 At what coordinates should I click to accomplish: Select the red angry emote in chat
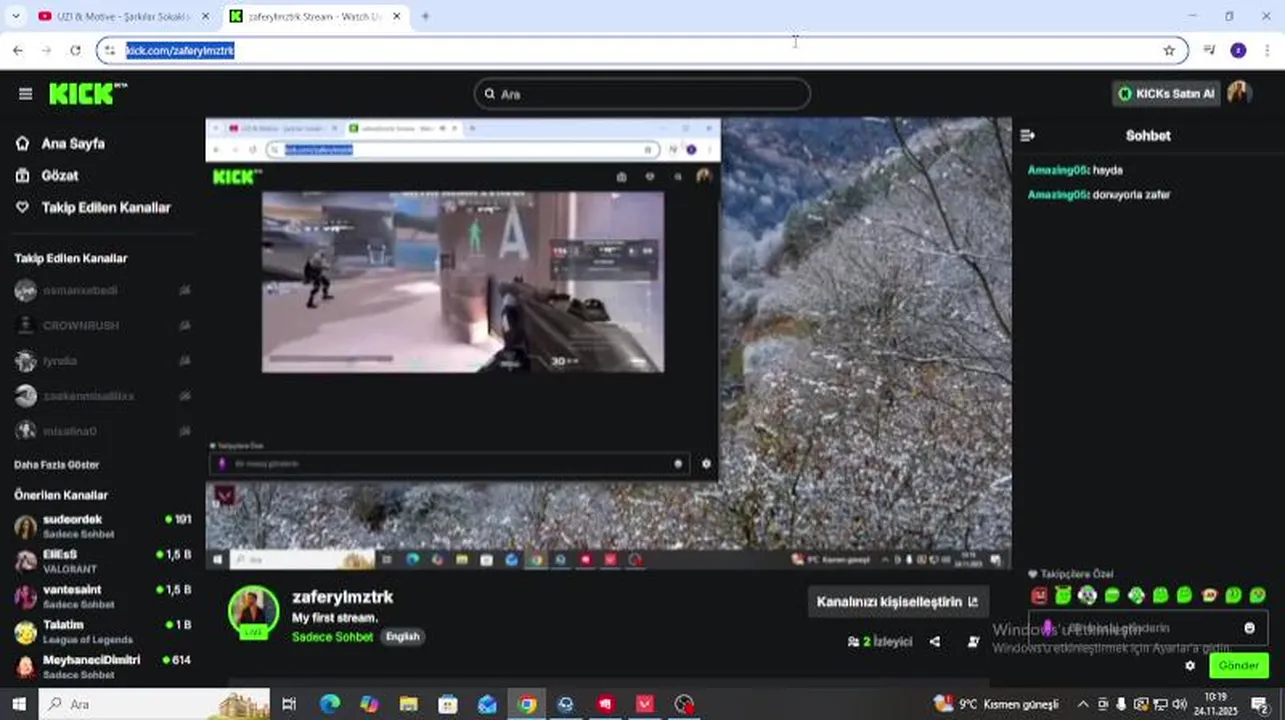[1039, 596]
